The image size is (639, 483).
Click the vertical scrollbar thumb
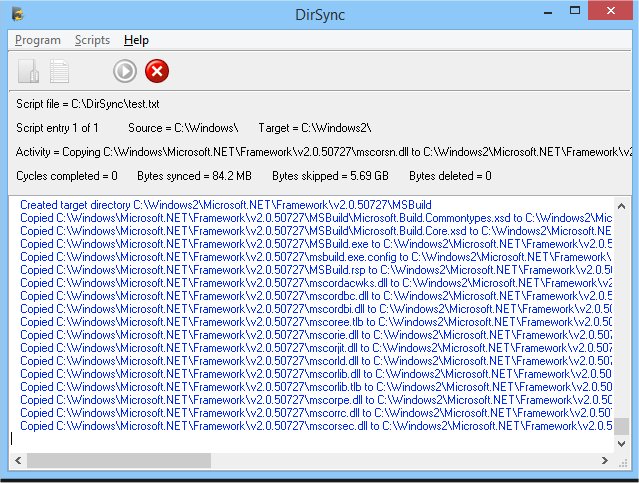tap(621, 426)
